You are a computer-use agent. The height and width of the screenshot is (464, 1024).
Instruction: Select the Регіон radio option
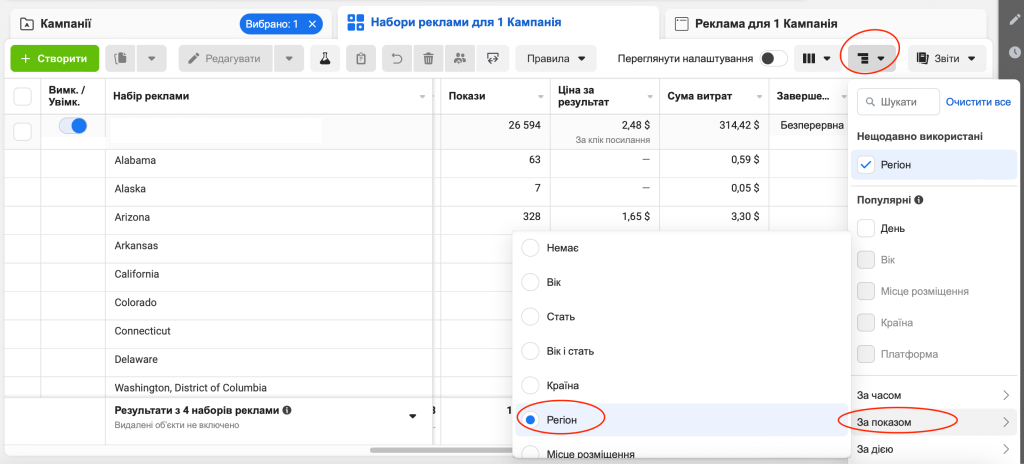click(530, 420)
